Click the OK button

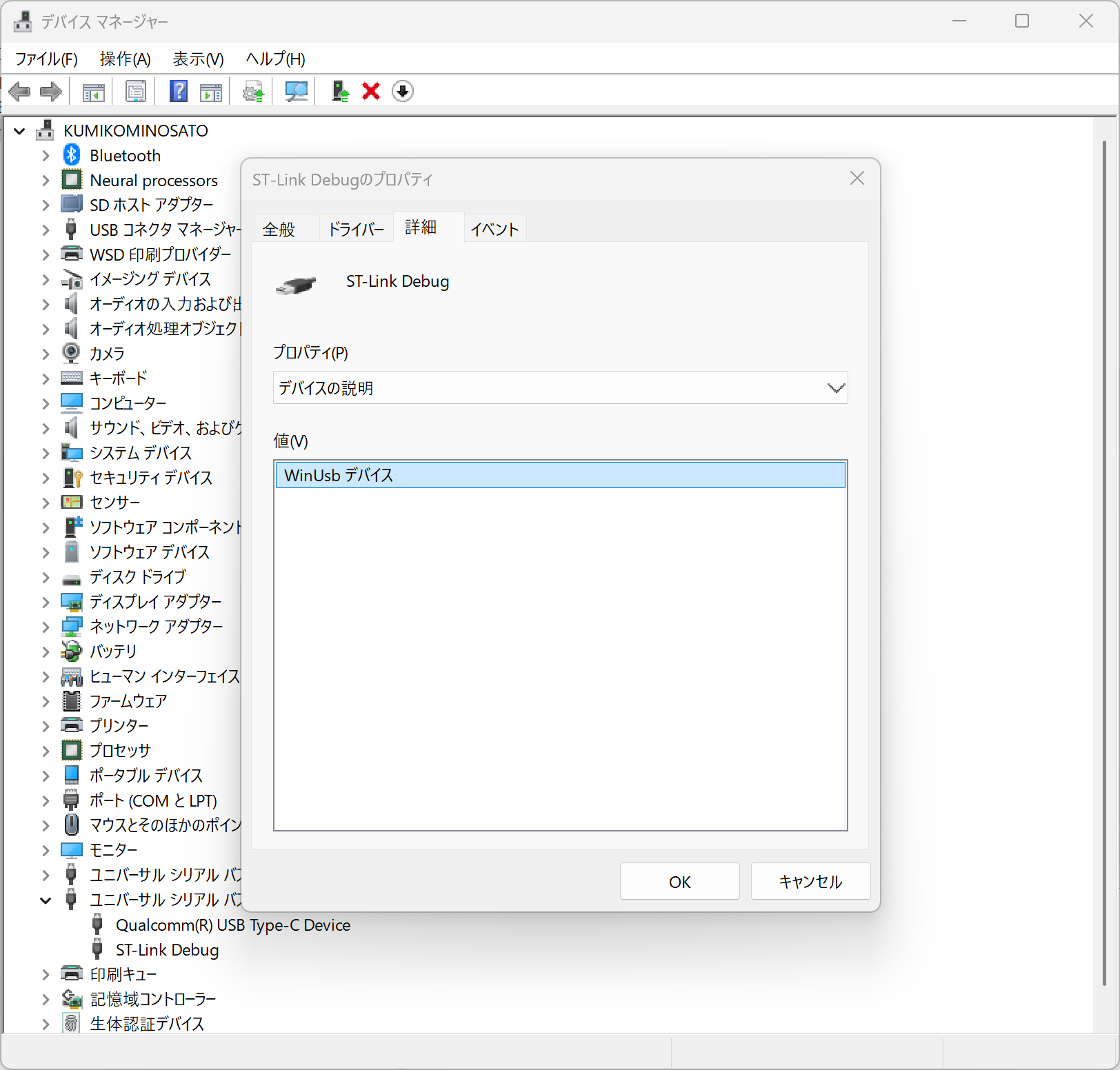pyautogui.click(x=679, y=881)
